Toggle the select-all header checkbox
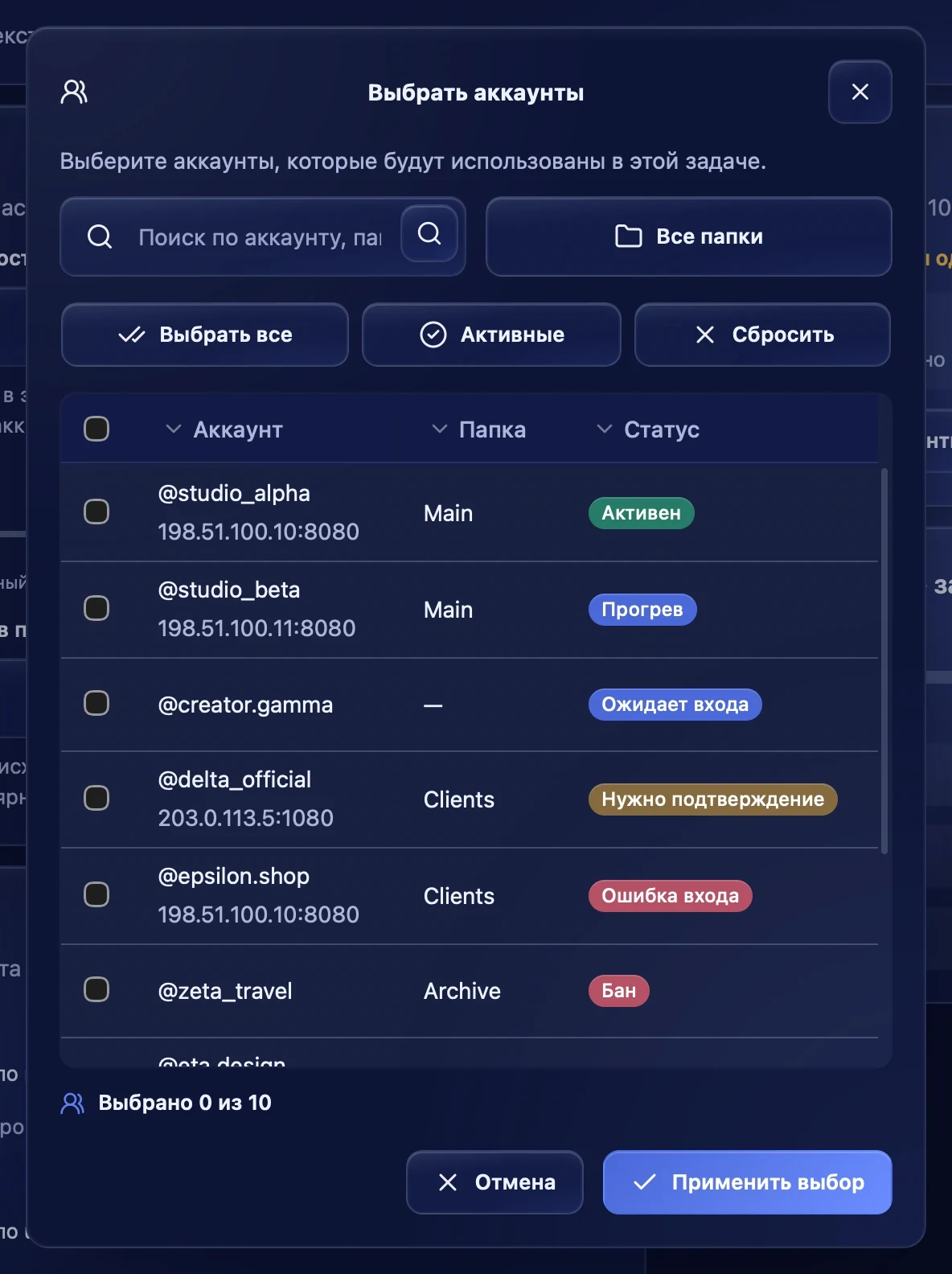The image size is (952, 1274). click(96, 429)
